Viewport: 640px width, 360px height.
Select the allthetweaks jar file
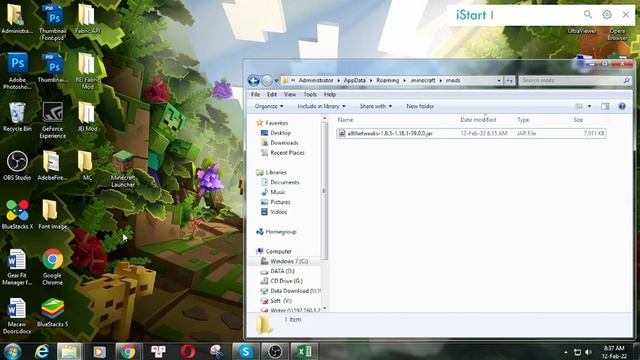pos(471,133)
